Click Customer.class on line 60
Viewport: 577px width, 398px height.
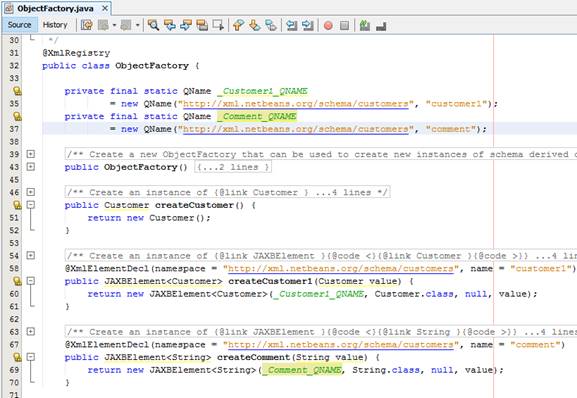414,294
